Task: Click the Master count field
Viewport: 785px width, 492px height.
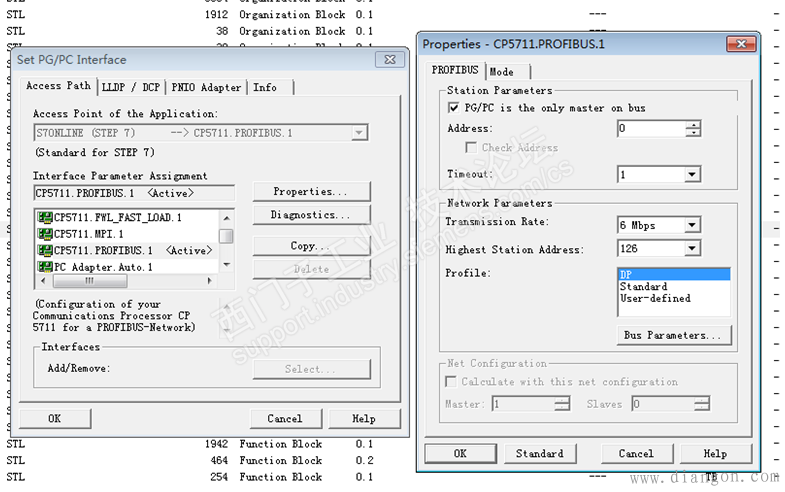Action: tap(524, 404)
